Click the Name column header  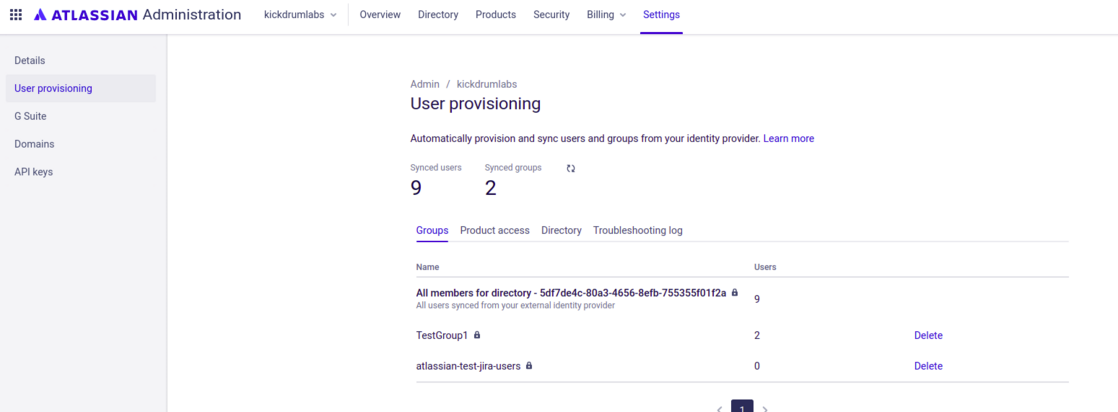[x=427, y=267]
